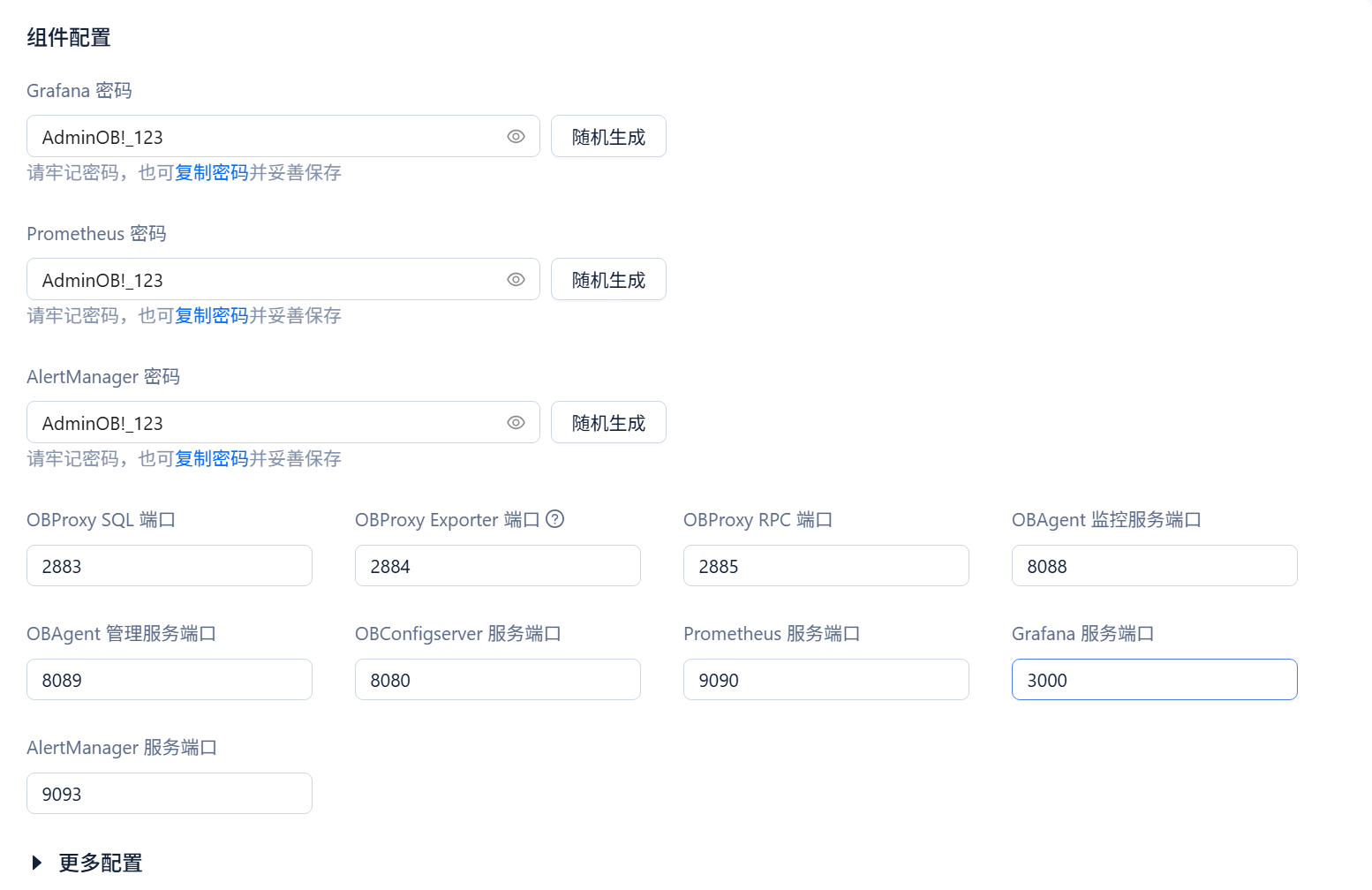1372x890 pixels.
Task: Focus the Grafana password input field
Action: 265,137
